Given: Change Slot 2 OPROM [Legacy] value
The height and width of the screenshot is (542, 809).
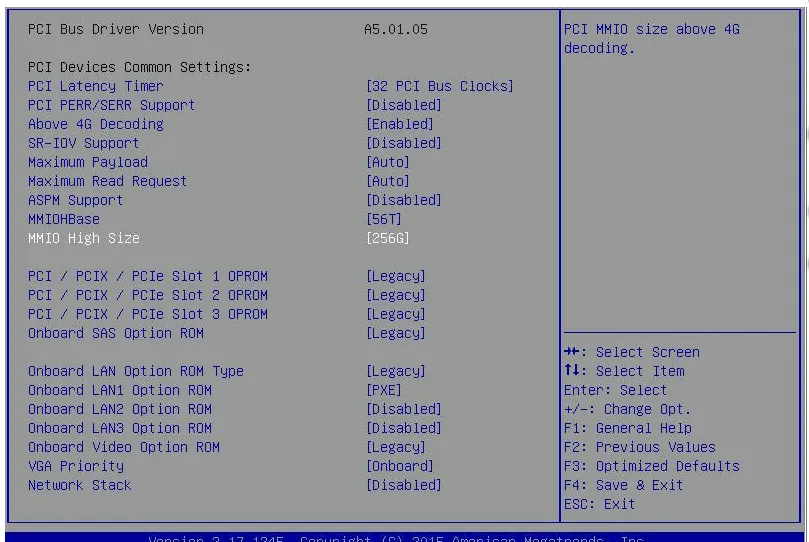Looking at the screenshot, I should pyautogui.click(x=396, y=295).
